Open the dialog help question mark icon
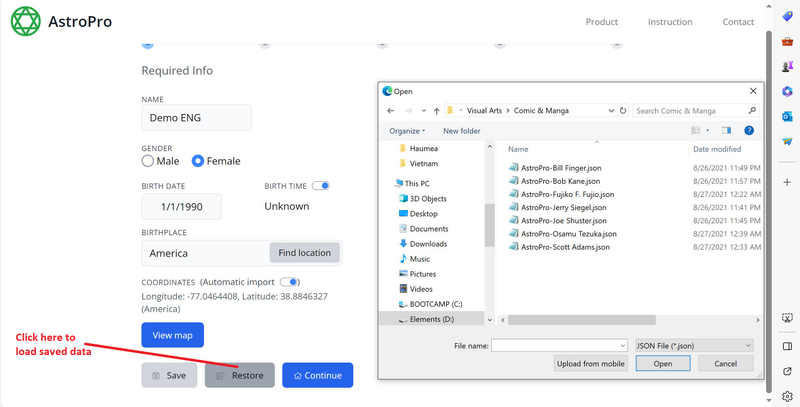The height and width of the screenshot is (407, 800). click(x=748, y=131)
